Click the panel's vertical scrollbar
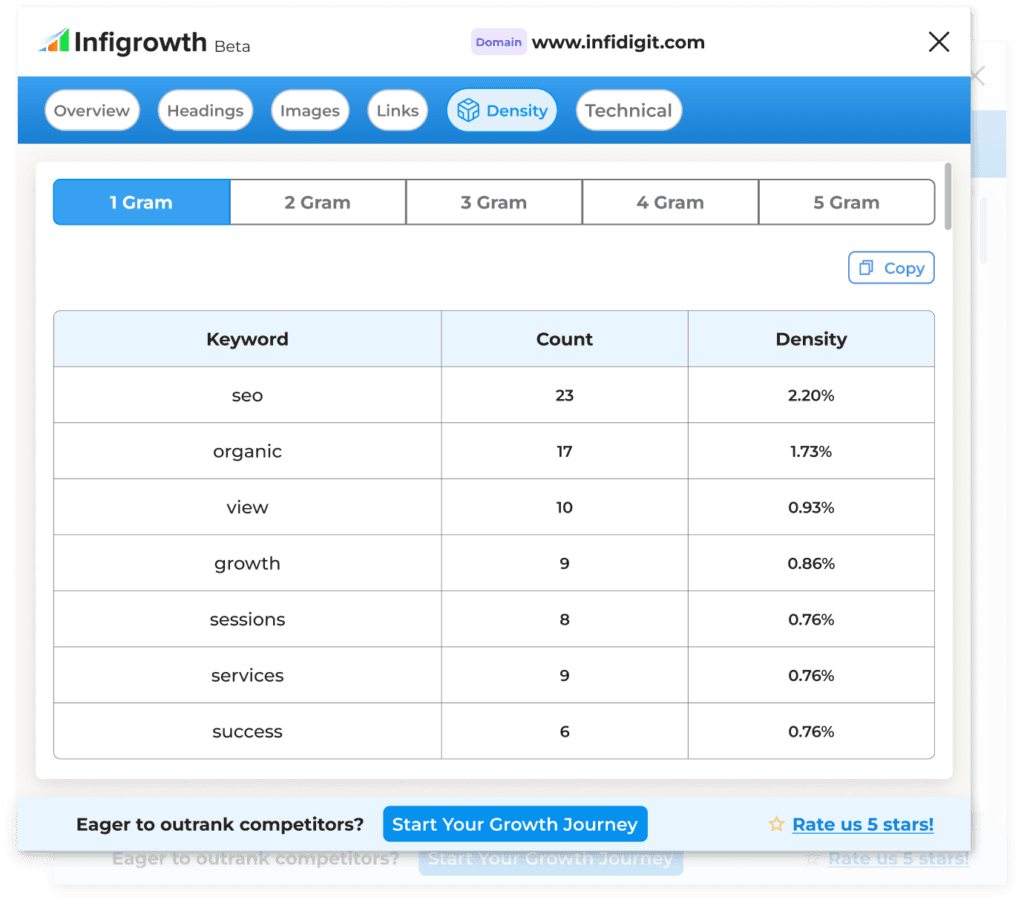Screen dimensions: 1024x908 click(x=947, y=195)
